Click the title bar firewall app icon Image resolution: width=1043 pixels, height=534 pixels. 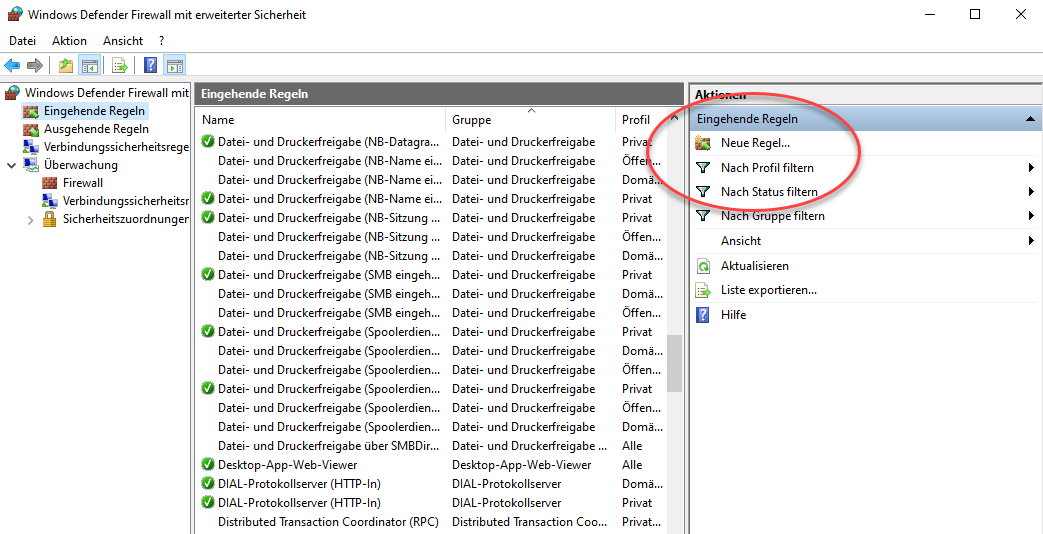(15, 14)
